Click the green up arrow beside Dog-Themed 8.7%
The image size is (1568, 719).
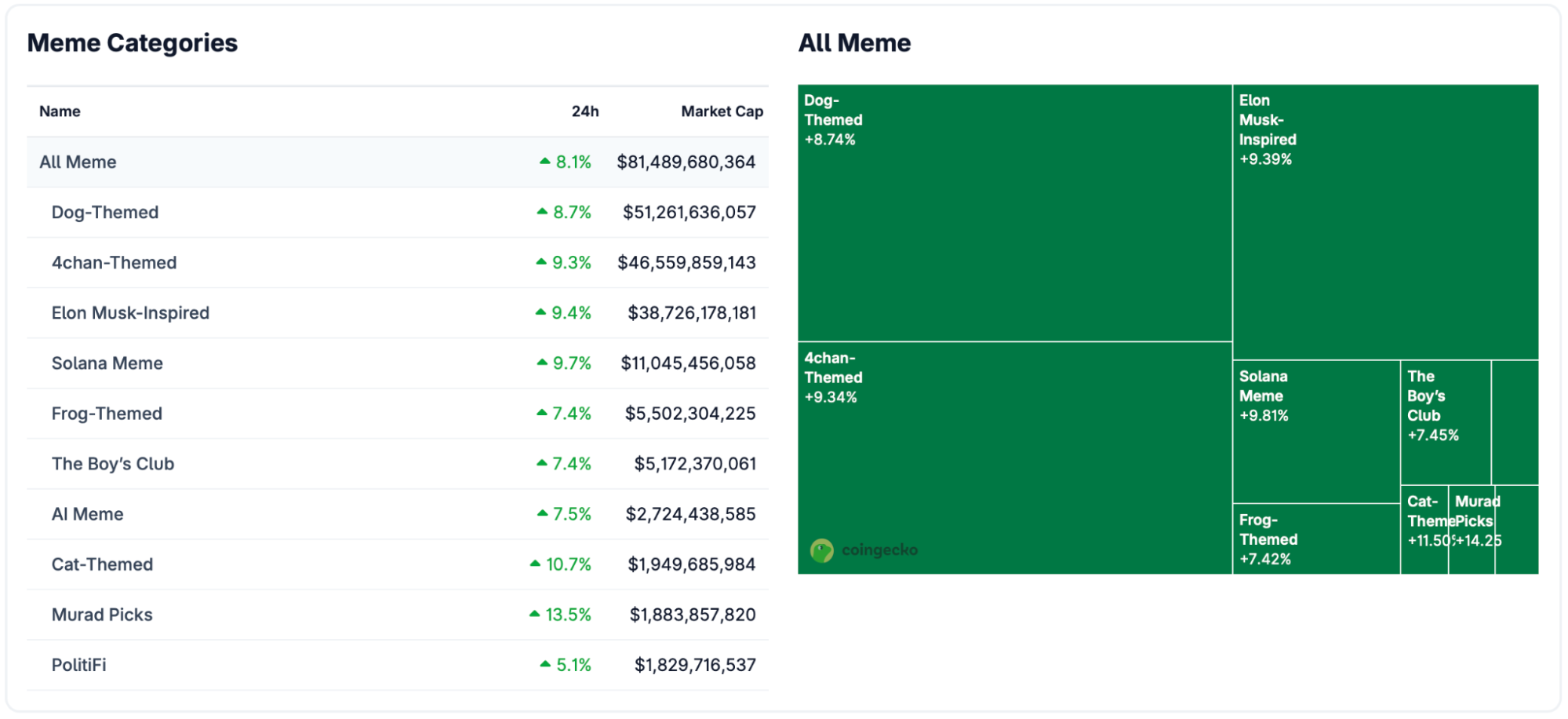point(542,212)
